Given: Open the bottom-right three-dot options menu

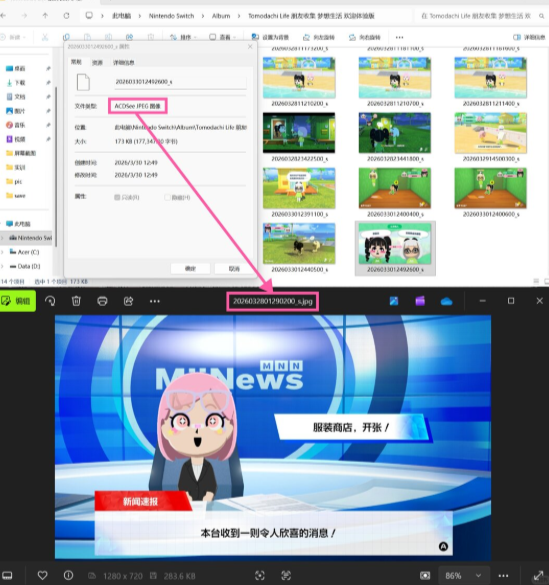Looking at the screenshot, I should 503,576.
